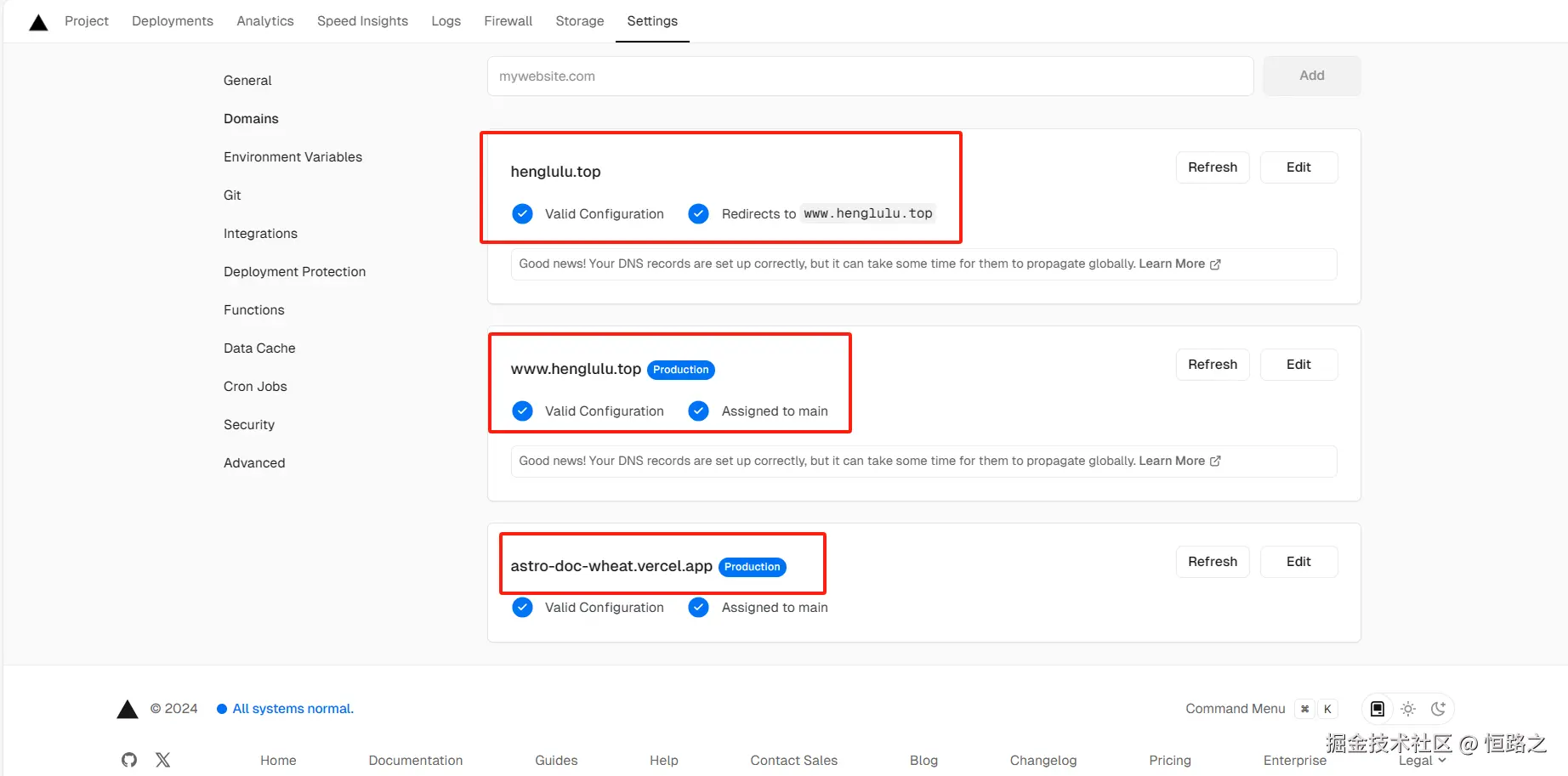Switch to light theme sun icon
Viewport: 1568px width, 776px height.
pos(1408,709)
